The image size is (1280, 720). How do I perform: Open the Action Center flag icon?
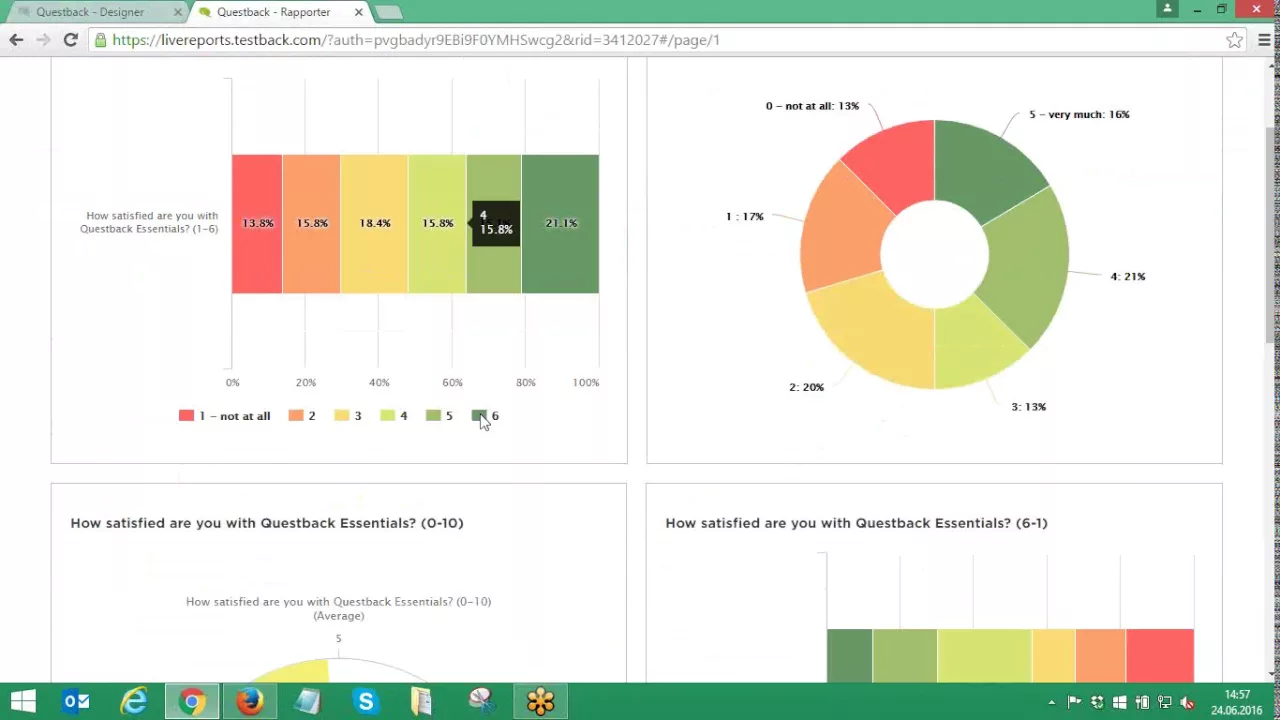pos(1074,703)
